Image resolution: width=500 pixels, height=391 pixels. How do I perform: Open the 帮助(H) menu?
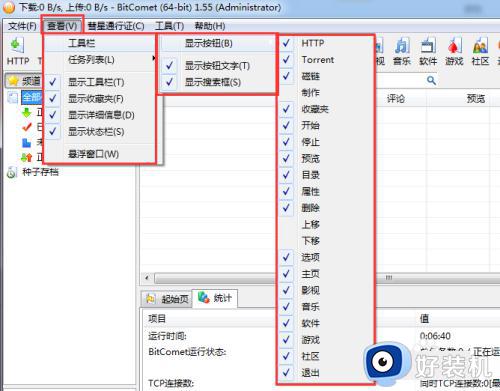click(x=210, y=26)
